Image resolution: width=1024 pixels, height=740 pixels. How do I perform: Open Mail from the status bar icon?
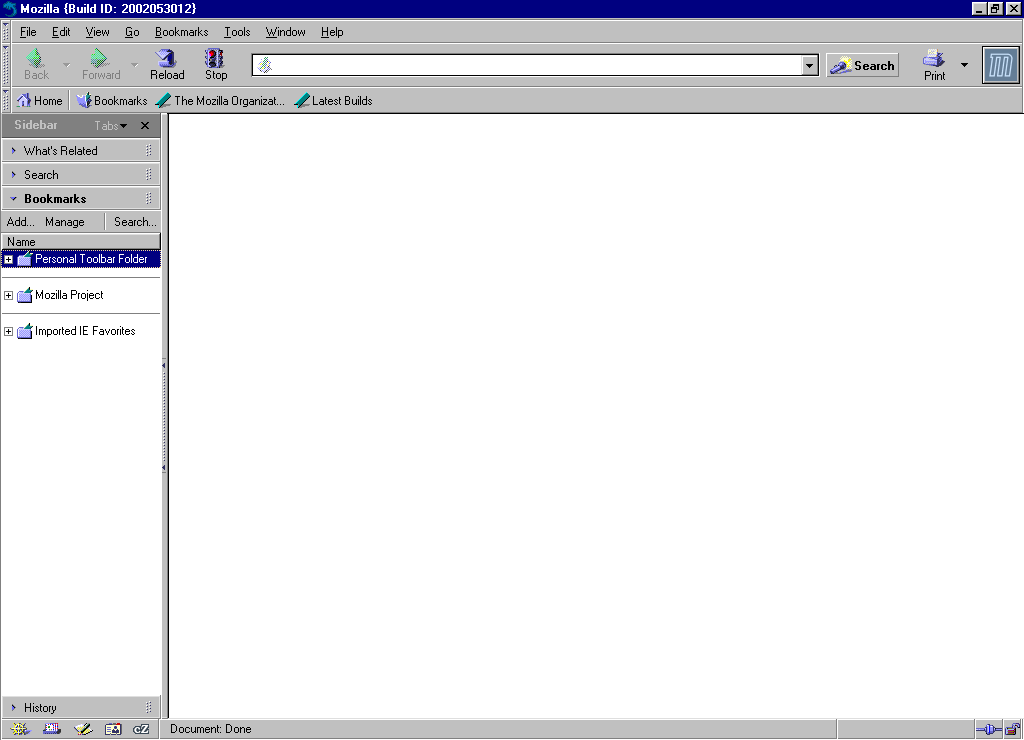click(52, 729)
